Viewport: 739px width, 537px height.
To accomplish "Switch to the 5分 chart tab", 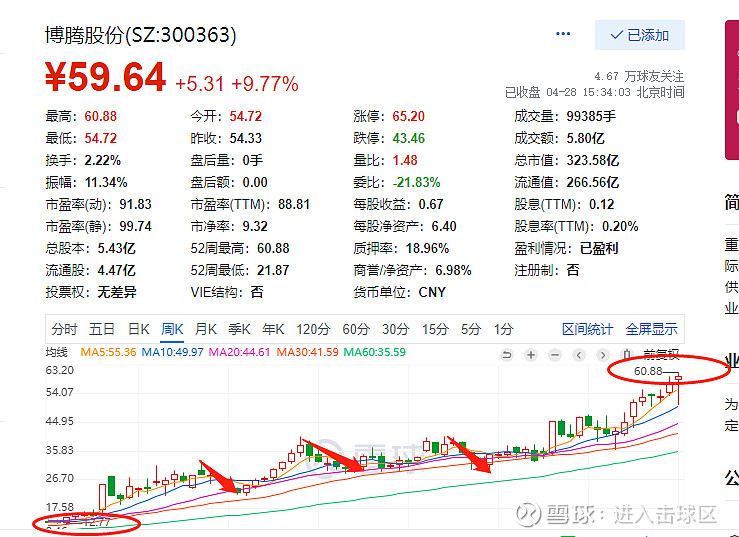I will 471,329.
